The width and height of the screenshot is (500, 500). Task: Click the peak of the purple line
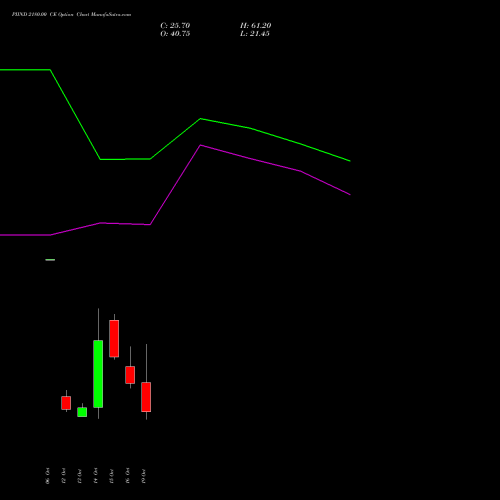point(200,145)
